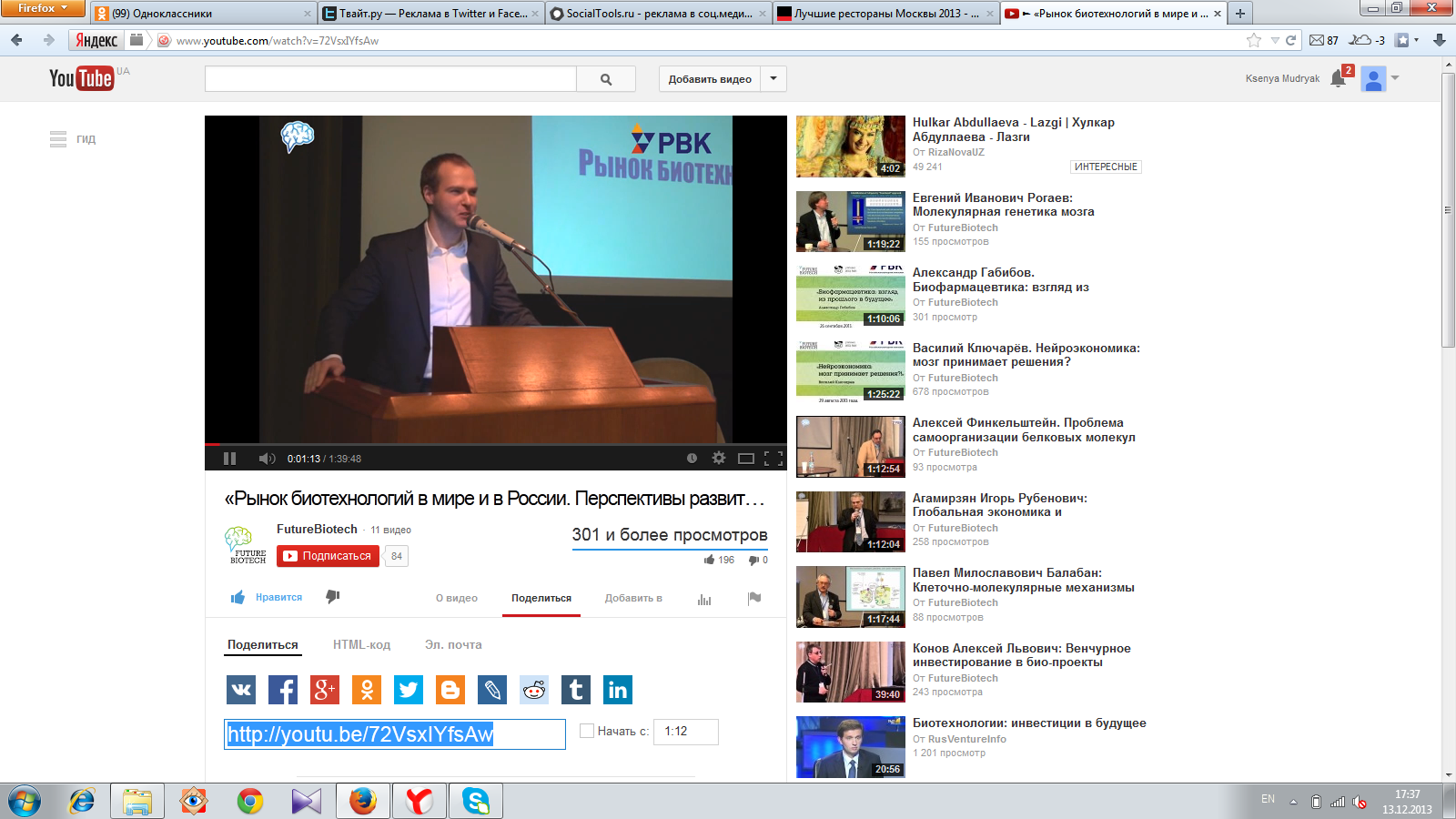Mute the video using the speaker icon
The image size is (1456, 819).
click(x=267, y=459)
